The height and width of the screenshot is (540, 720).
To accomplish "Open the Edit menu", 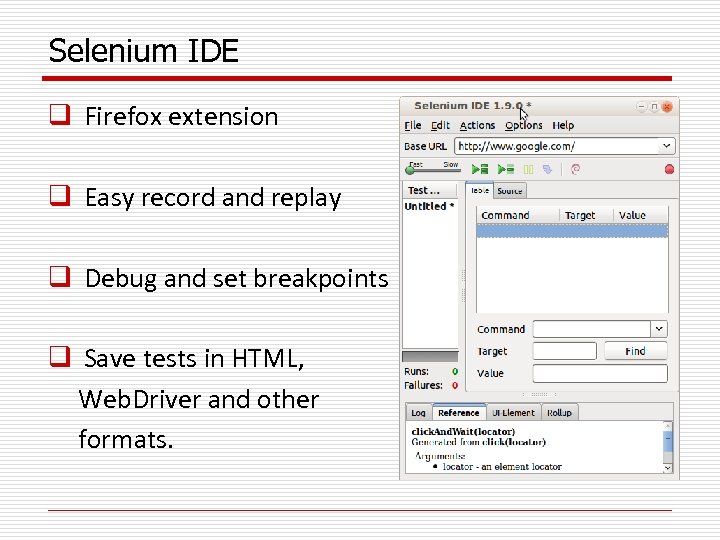I will [440, 125].
